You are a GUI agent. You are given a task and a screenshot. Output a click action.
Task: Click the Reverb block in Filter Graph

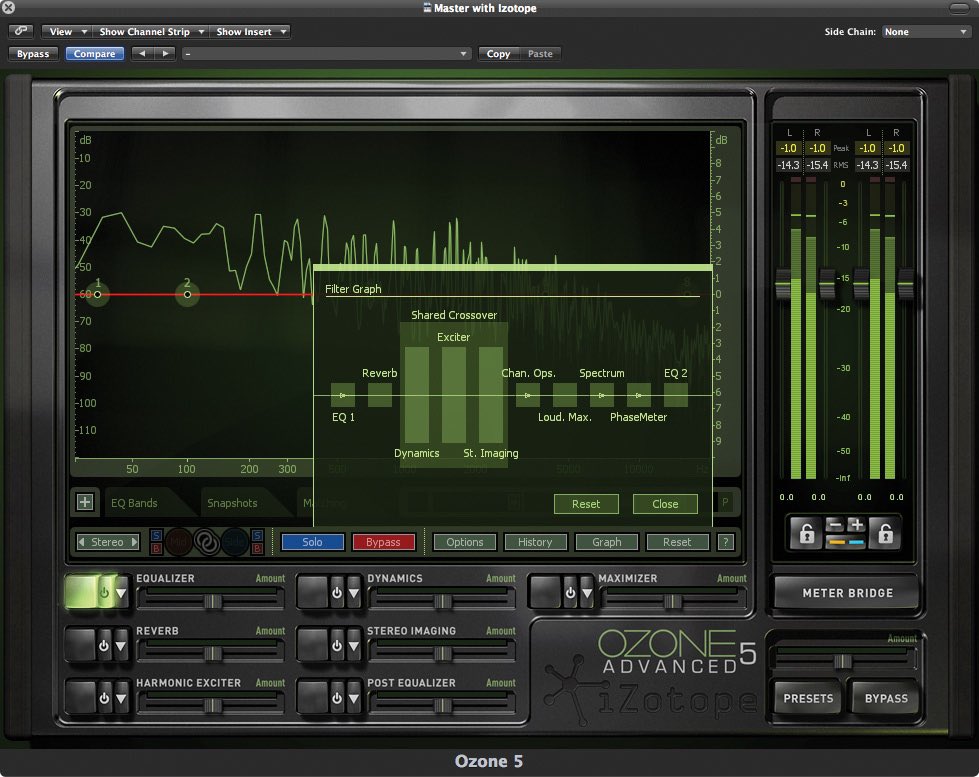point(380,395)
